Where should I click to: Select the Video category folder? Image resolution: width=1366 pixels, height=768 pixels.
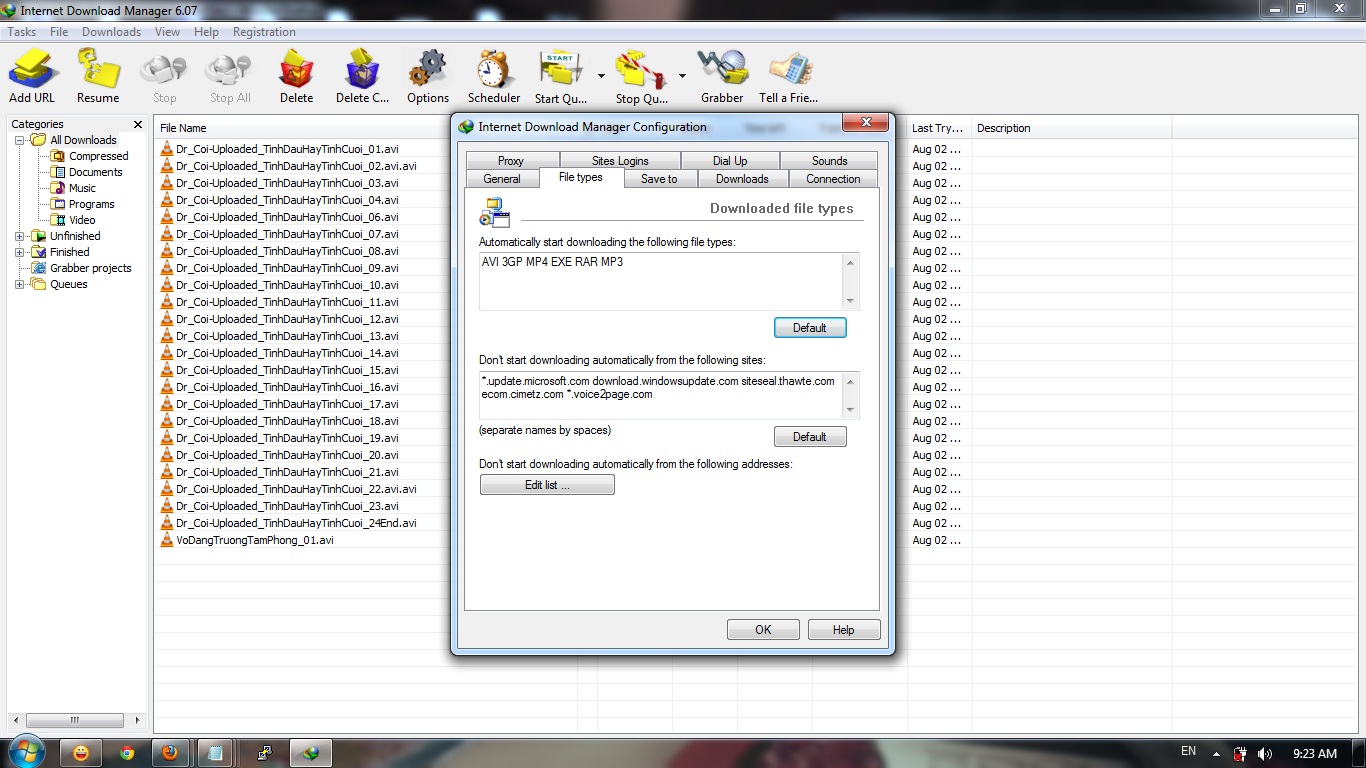pos(74,220)
